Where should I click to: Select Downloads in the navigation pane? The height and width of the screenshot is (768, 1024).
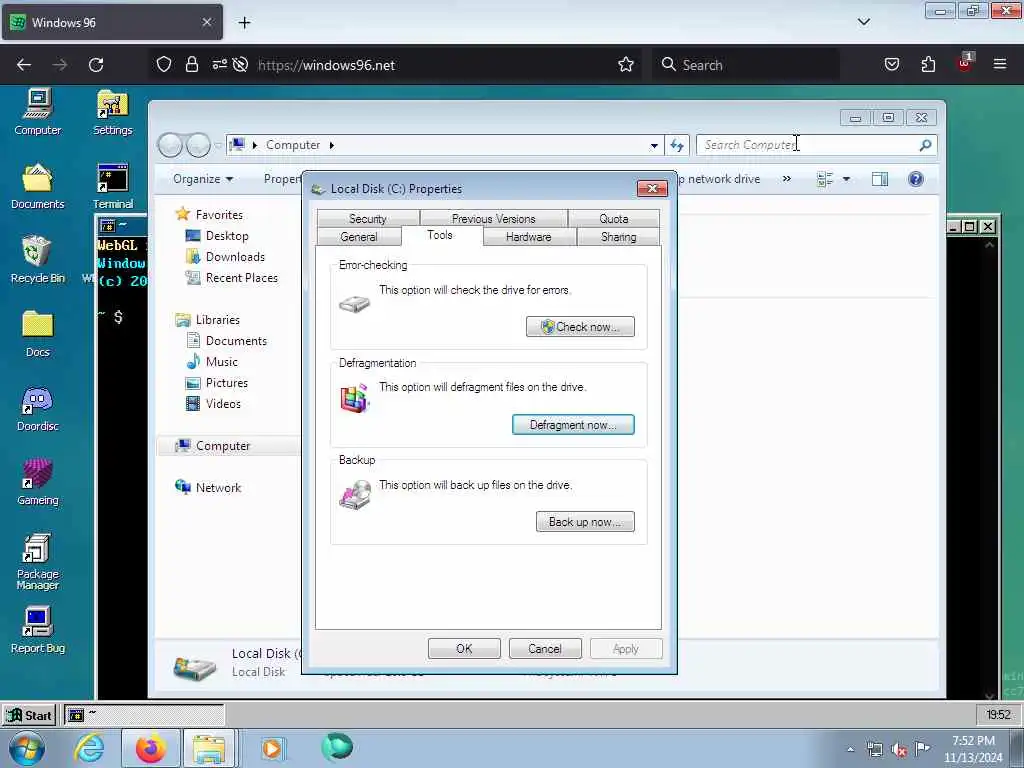225,257
